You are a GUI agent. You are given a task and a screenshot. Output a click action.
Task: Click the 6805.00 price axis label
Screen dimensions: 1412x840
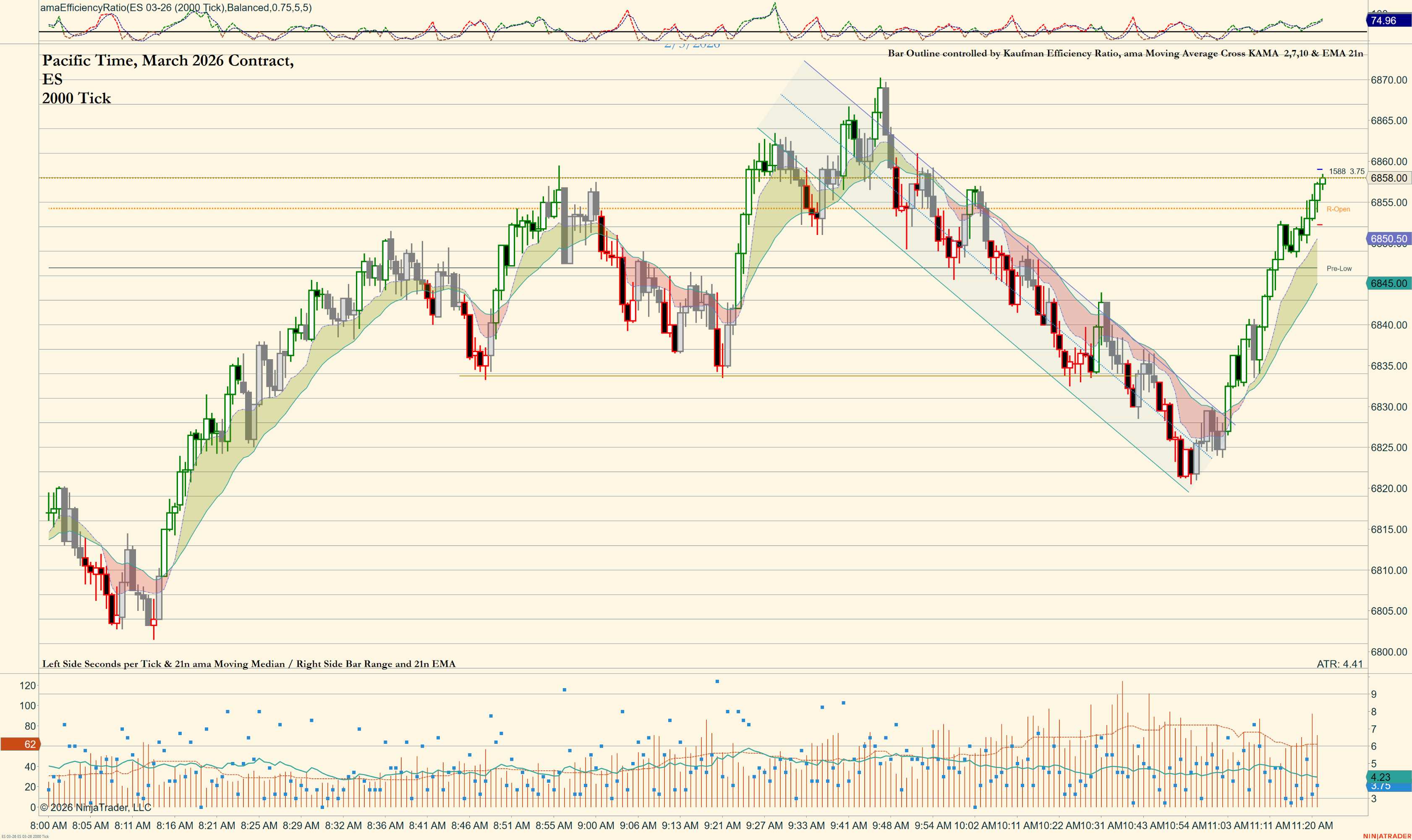coord(1388,611)
